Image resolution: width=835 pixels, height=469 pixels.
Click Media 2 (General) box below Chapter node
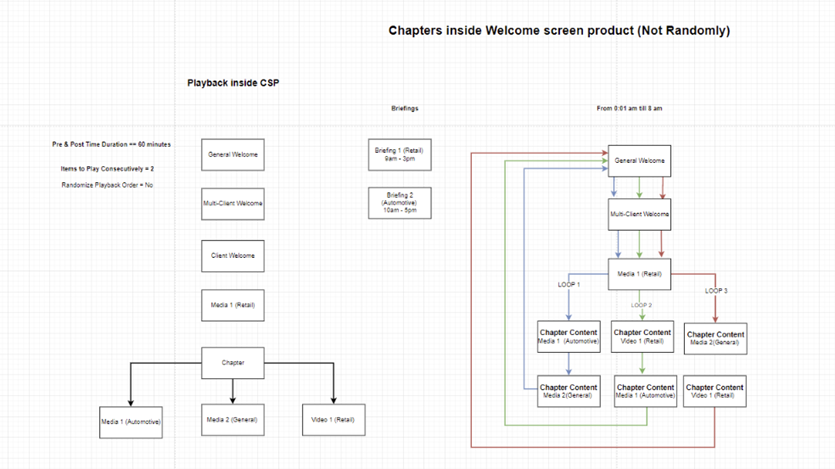pyautogui.click(x=232, y=419)
